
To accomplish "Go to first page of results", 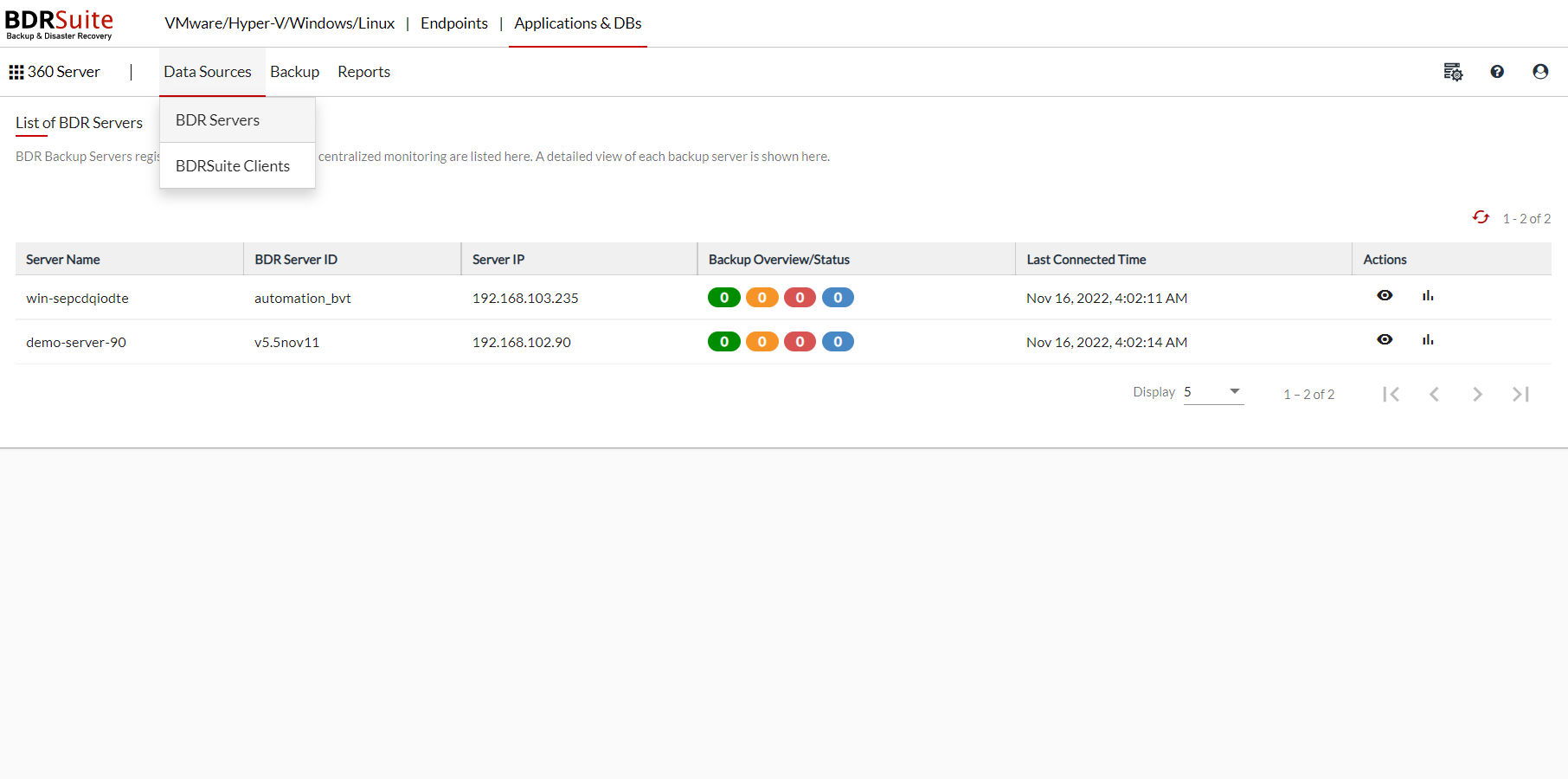I will point(1391,395).
